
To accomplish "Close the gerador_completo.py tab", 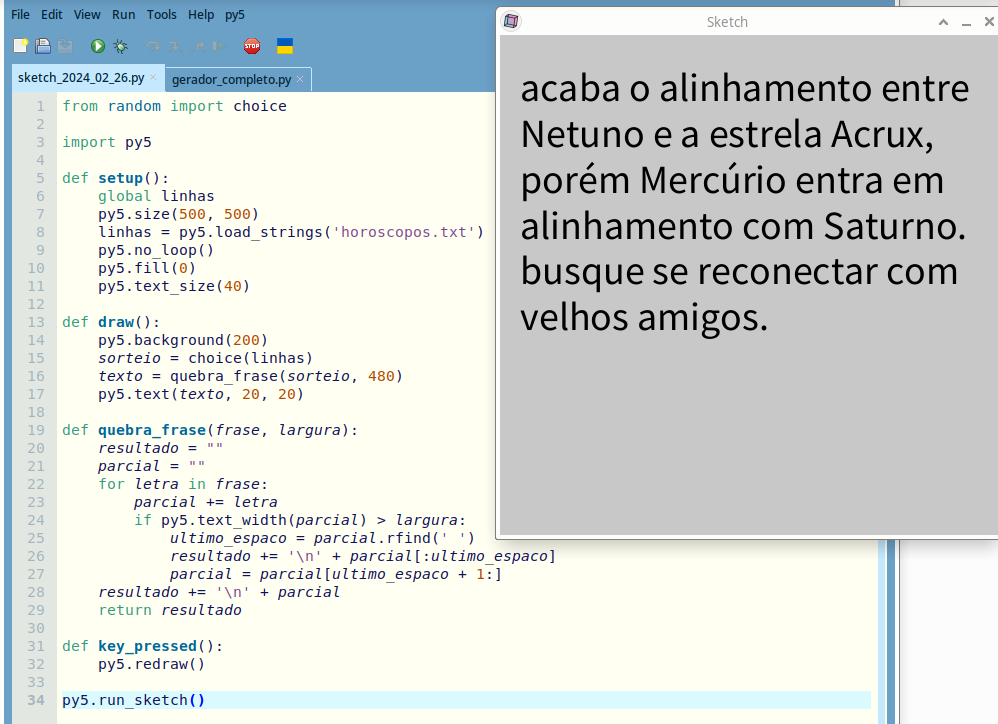I will coord(300,79).
